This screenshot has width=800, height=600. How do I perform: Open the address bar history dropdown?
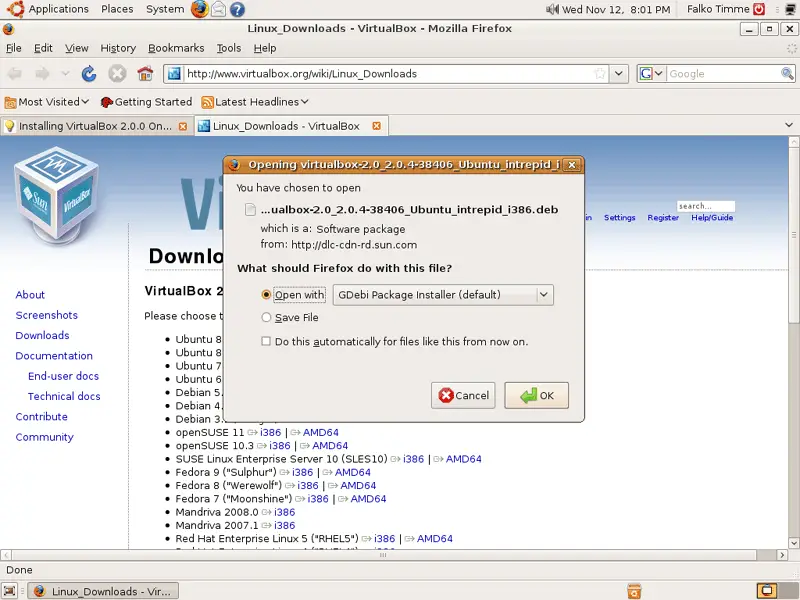pyautogui.click(x=618, y=74)
